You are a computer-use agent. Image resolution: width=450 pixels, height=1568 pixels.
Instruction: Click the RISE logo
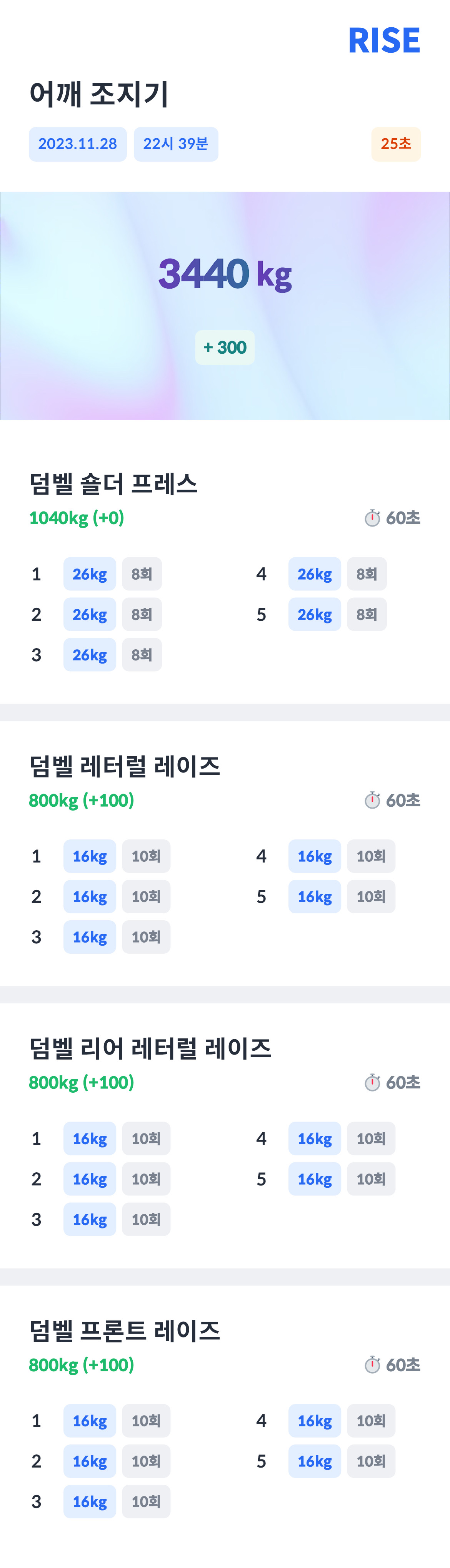click(384, 41)
